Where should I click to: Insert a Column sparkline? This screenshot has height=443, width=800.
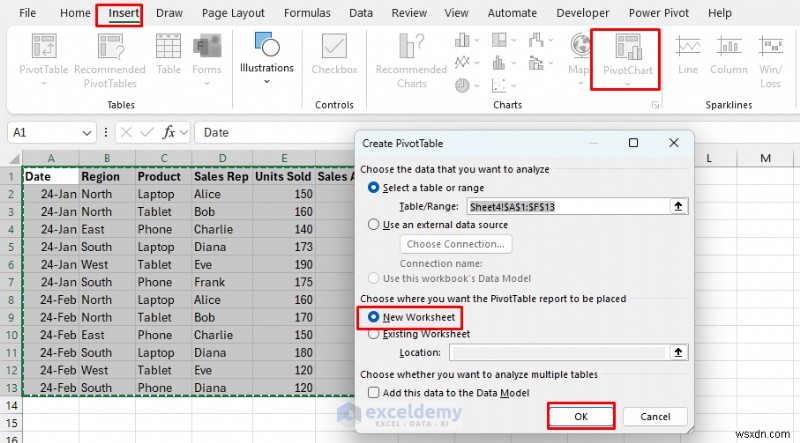[x=729, y=54]
